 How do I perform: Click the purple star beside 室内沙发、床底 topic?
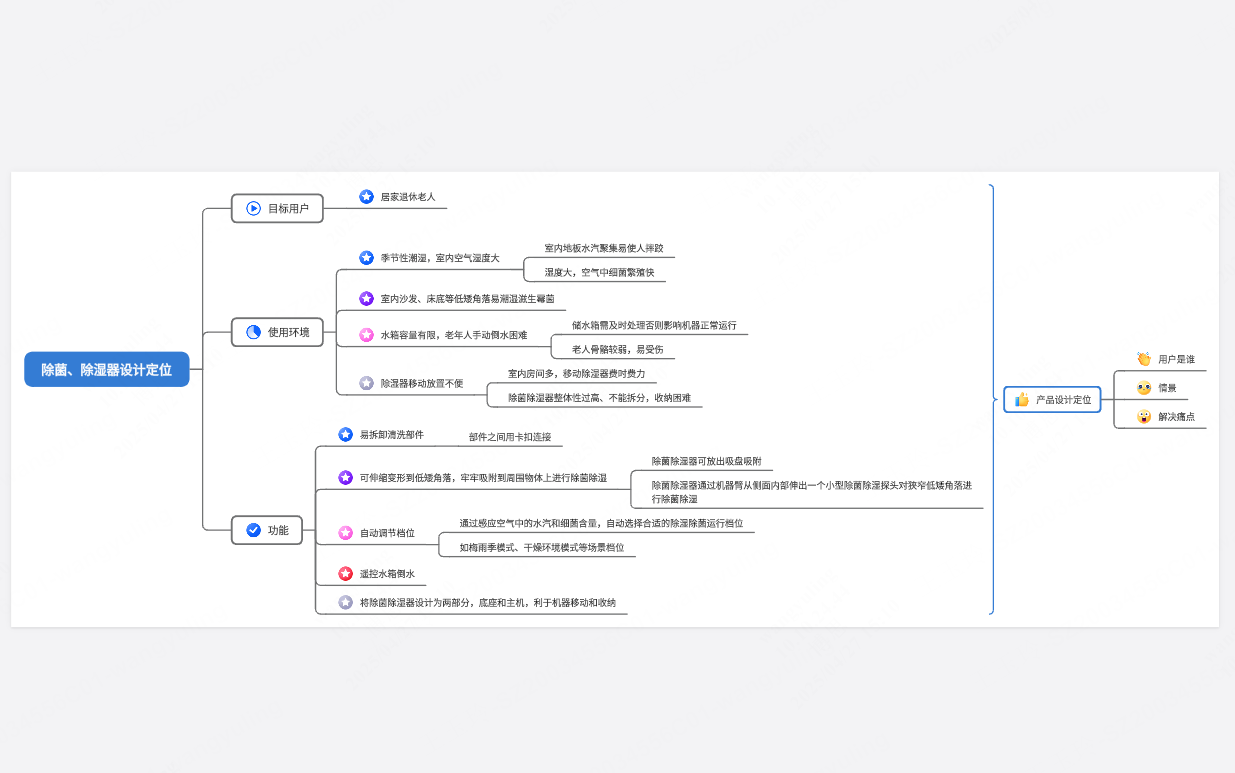coord(367,298)
